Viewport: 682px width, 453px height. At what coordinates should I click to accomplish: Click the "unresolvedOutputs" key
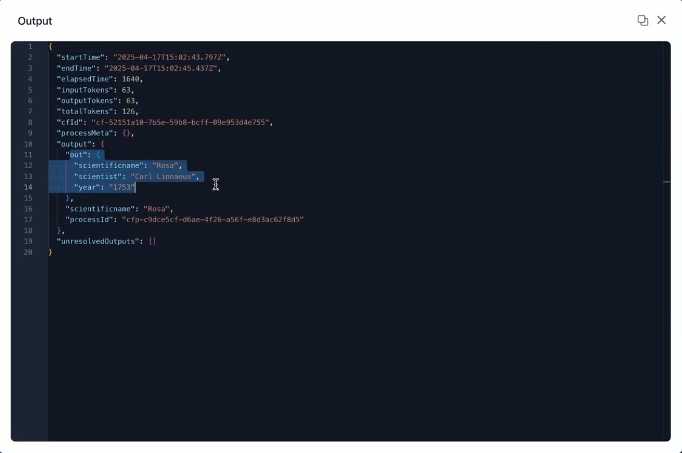(98, 241)
